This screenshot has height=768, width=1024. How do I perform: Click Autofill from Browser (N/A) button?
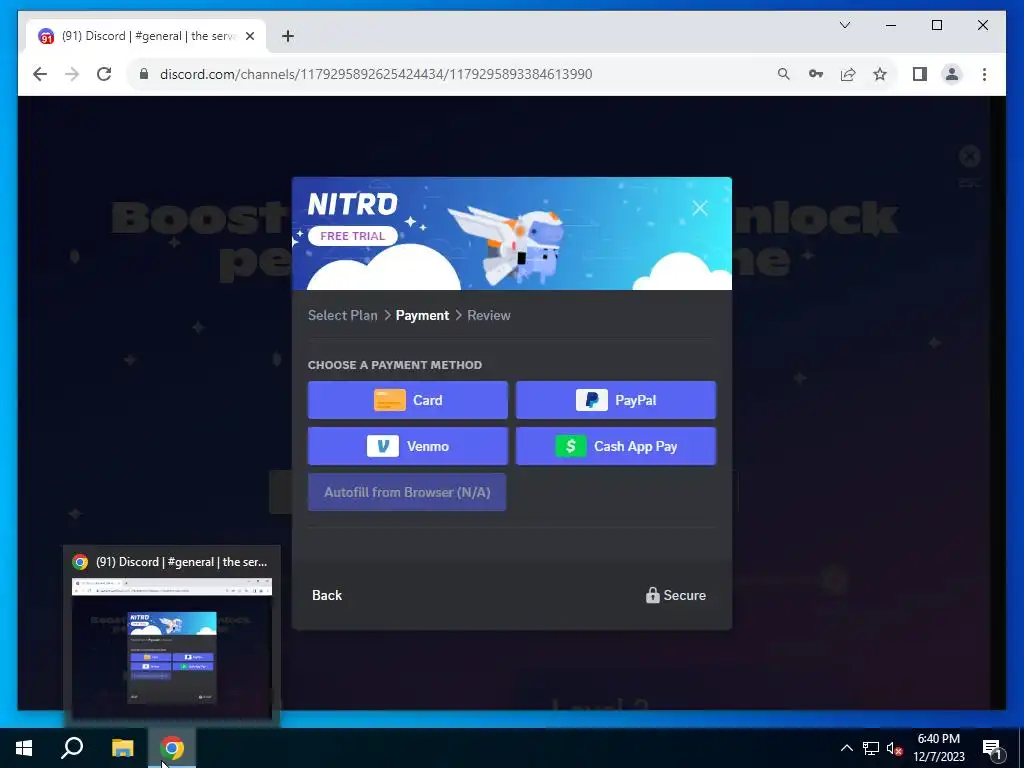point(407,492)
